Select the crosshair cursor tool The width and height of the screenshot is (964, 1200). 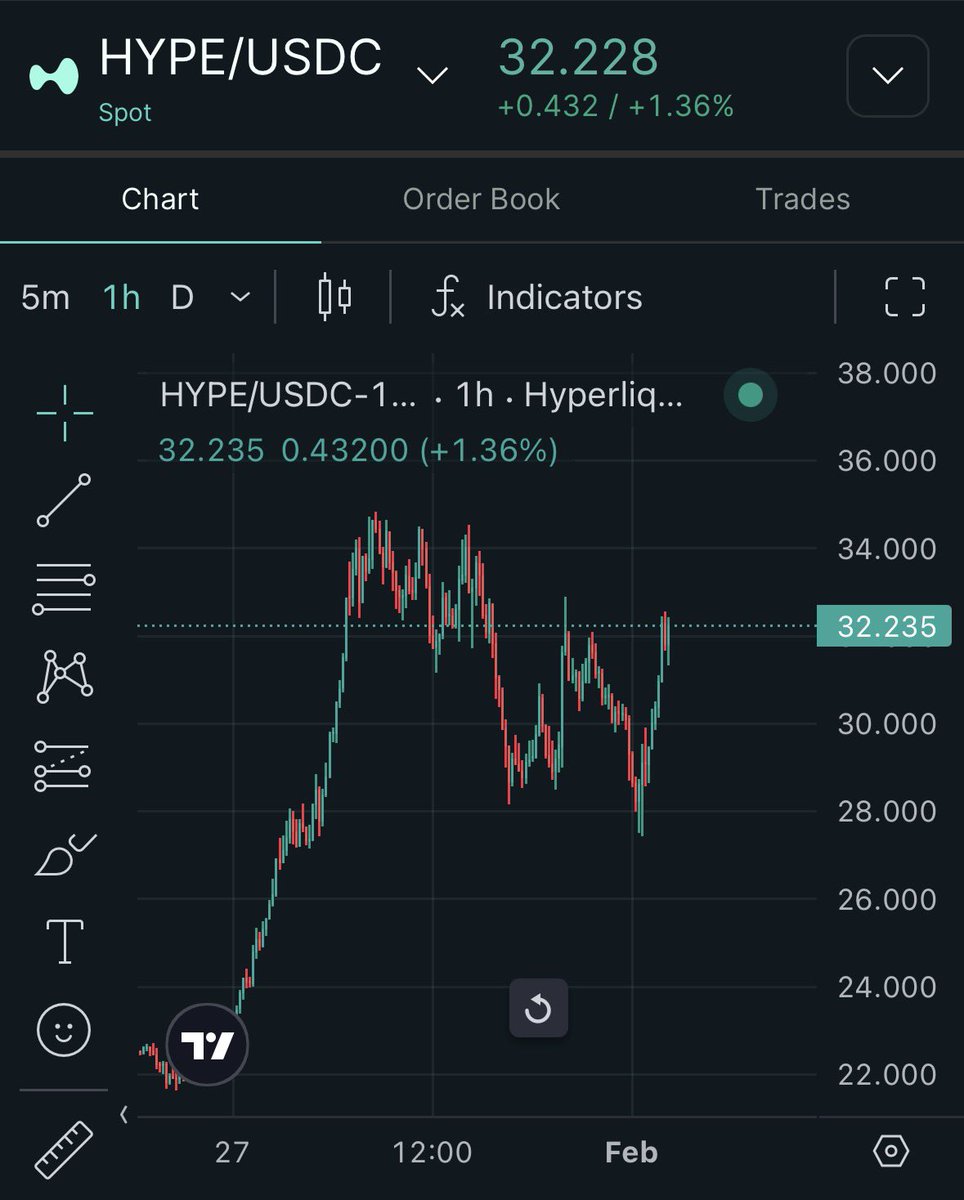click(x=63, y=407)
